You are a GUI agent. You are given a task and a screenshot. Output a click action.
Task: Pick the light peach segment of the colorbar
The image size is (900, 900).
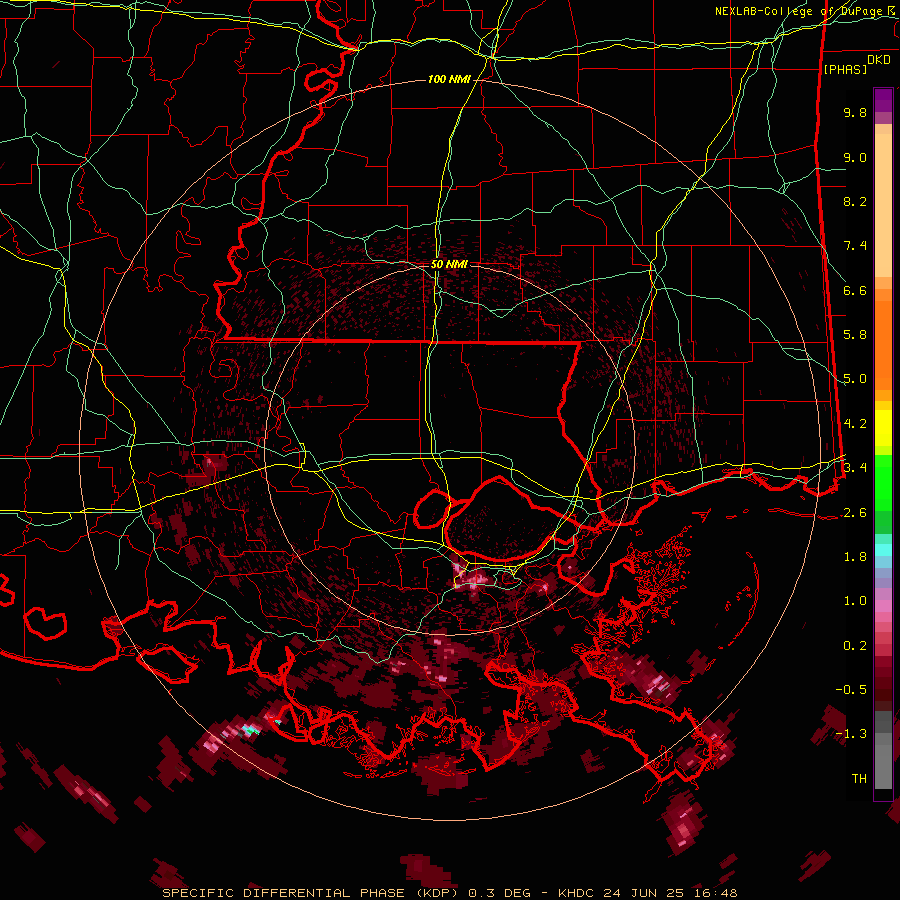tap(883, 205)
